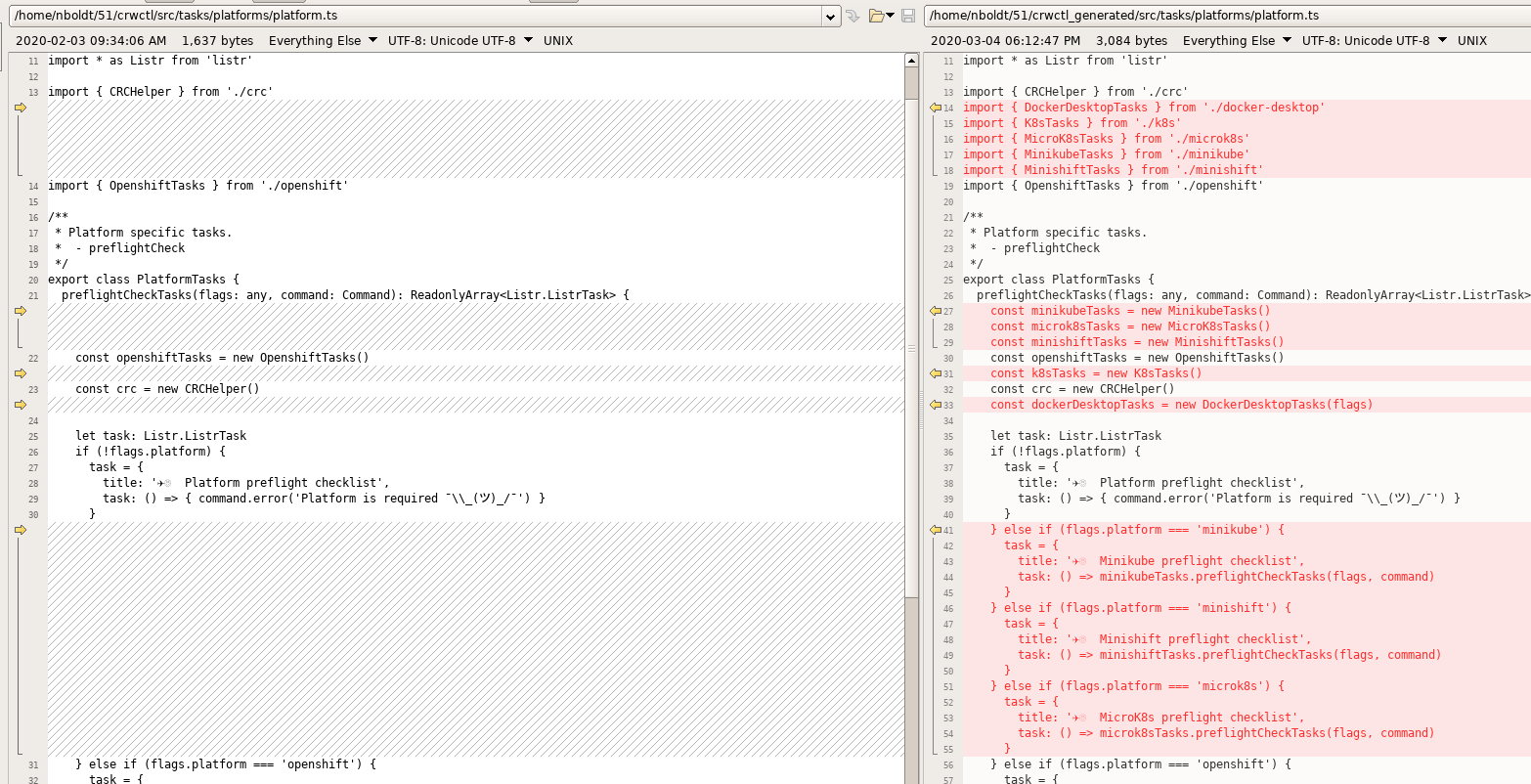
Task: Click left line 20 'export class PlatformTasks {'
Action: pyautogui.click(x=144, y=280)
